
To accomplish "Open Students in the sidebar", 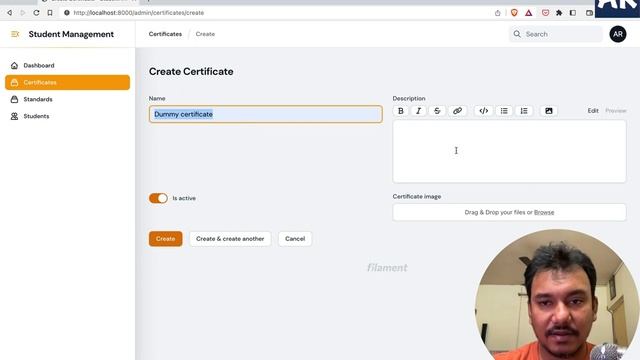I will pyautogui.click(x=67, y=116).
